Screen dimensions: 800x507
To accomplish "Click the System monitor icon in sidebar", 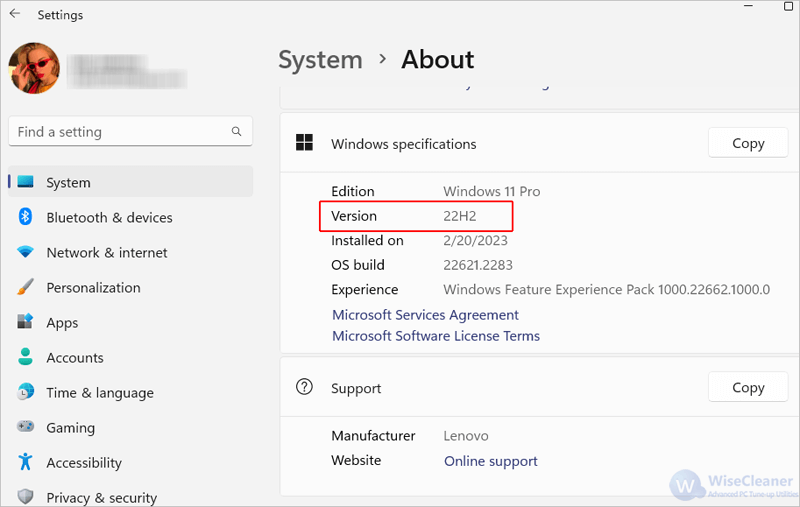I will tap(26, 182).
